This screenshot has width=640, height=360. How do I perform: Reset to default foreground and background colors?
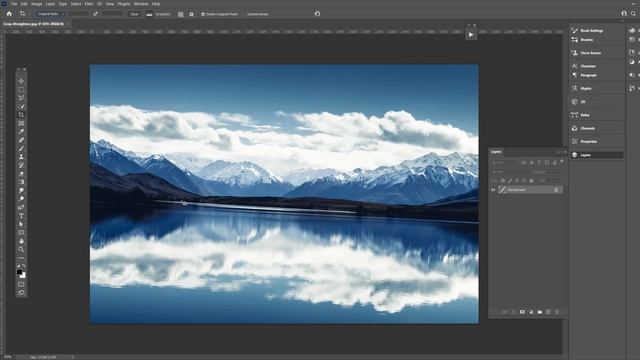(x=18, y=266)
